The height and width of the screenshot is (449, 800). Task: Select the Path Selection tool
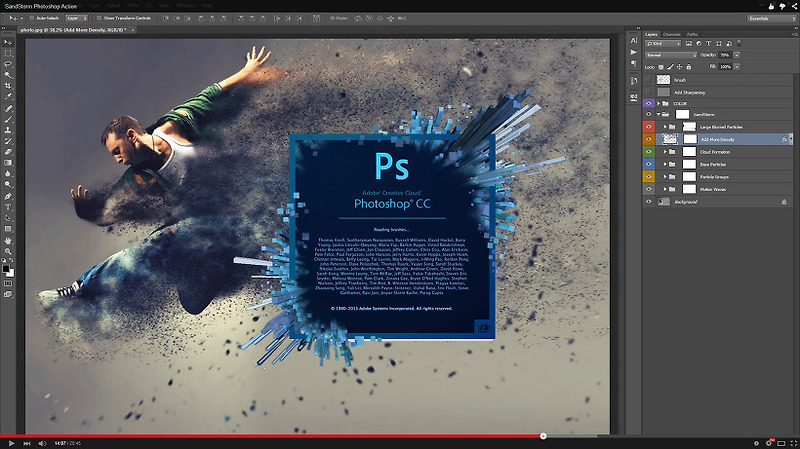pos(8,218)
